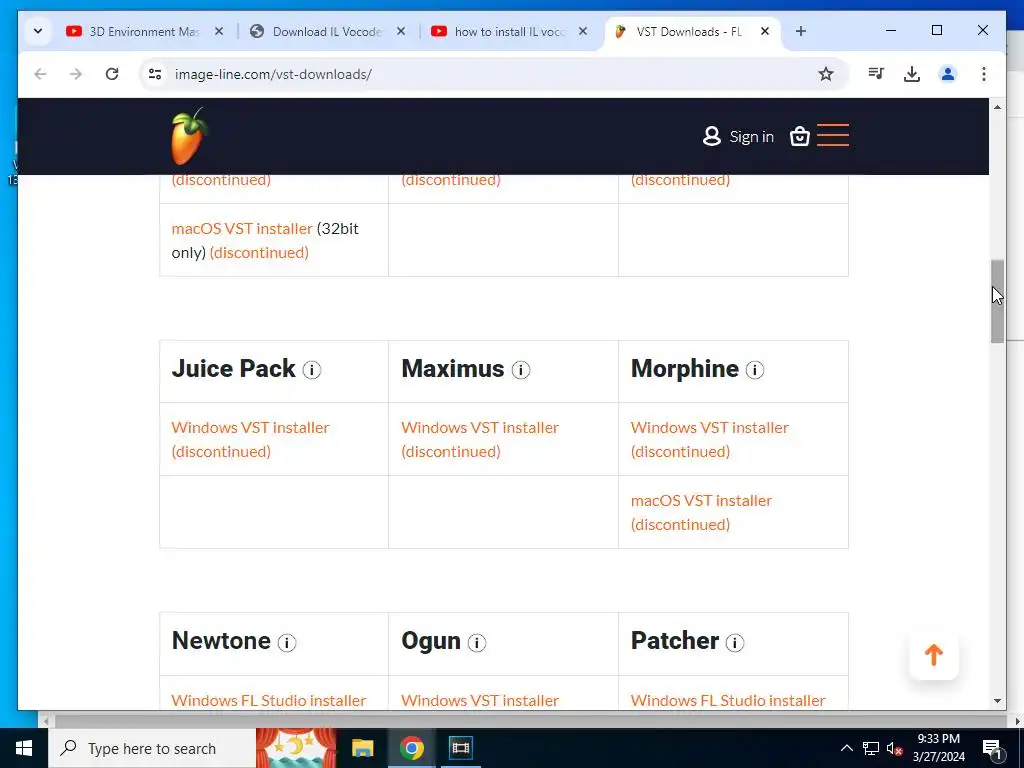Viewport: 1024px width, 768px height.
Task: Click the orange back-to-top arrow button
Action: [x=934, y=655]
